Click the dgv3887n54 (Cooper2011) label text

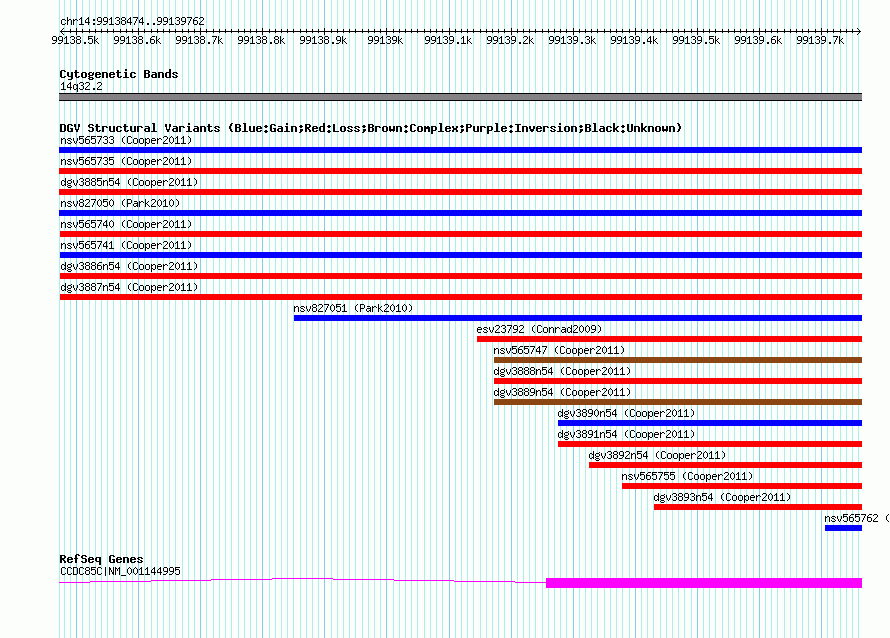click(x=129, y=287)
